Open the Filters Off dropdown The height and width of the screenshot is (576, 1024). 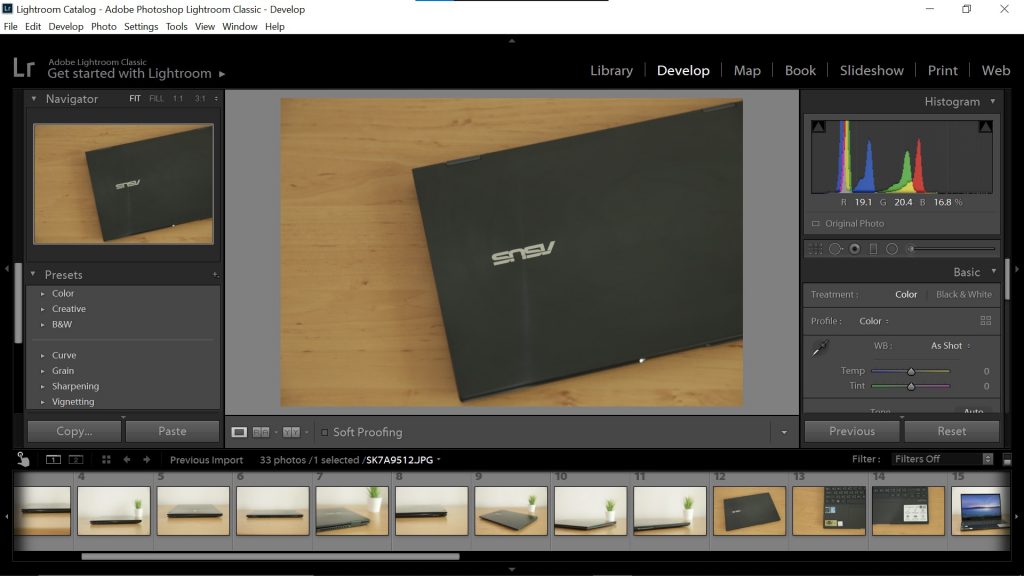coord(942,459)
